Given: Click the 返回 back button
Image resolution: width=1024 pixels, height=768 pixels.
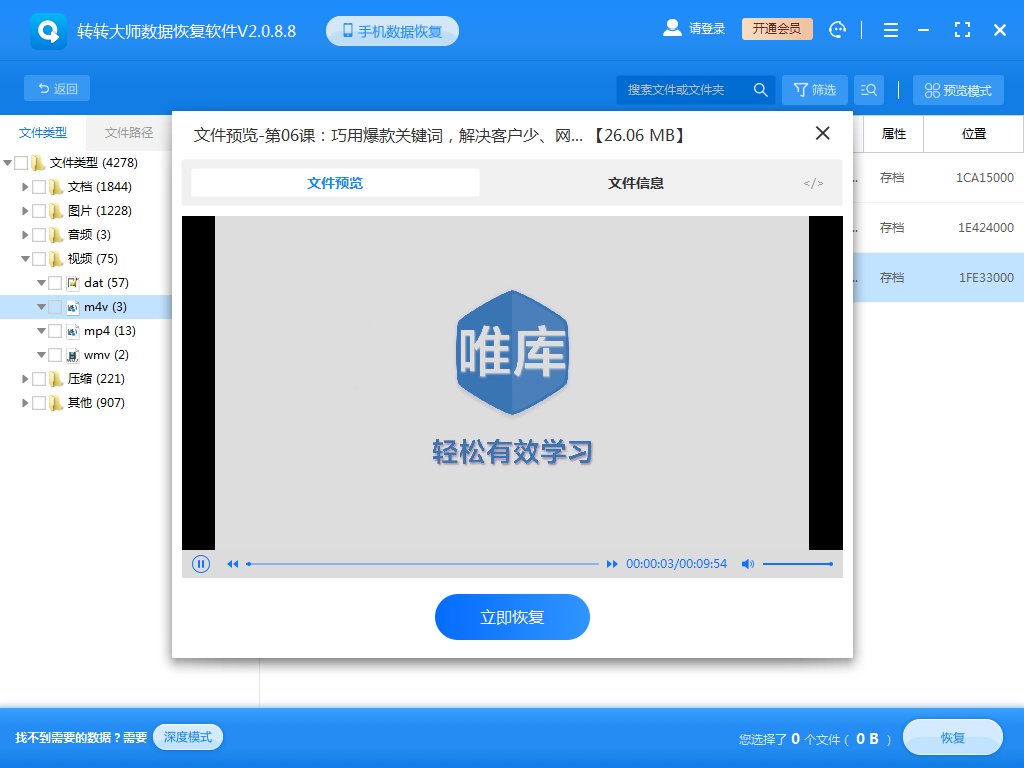Looking at the screenshot, I should (57, 88).
